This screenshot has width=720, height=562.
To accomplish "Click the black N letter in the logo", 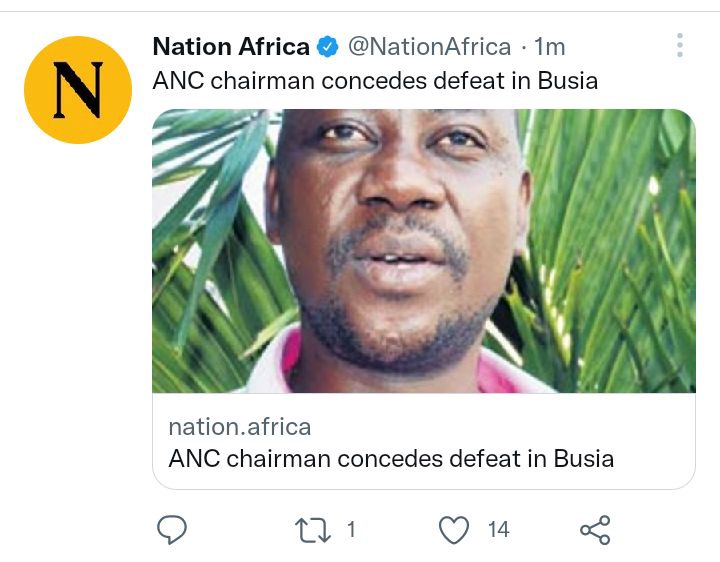I will click(78, 91).
